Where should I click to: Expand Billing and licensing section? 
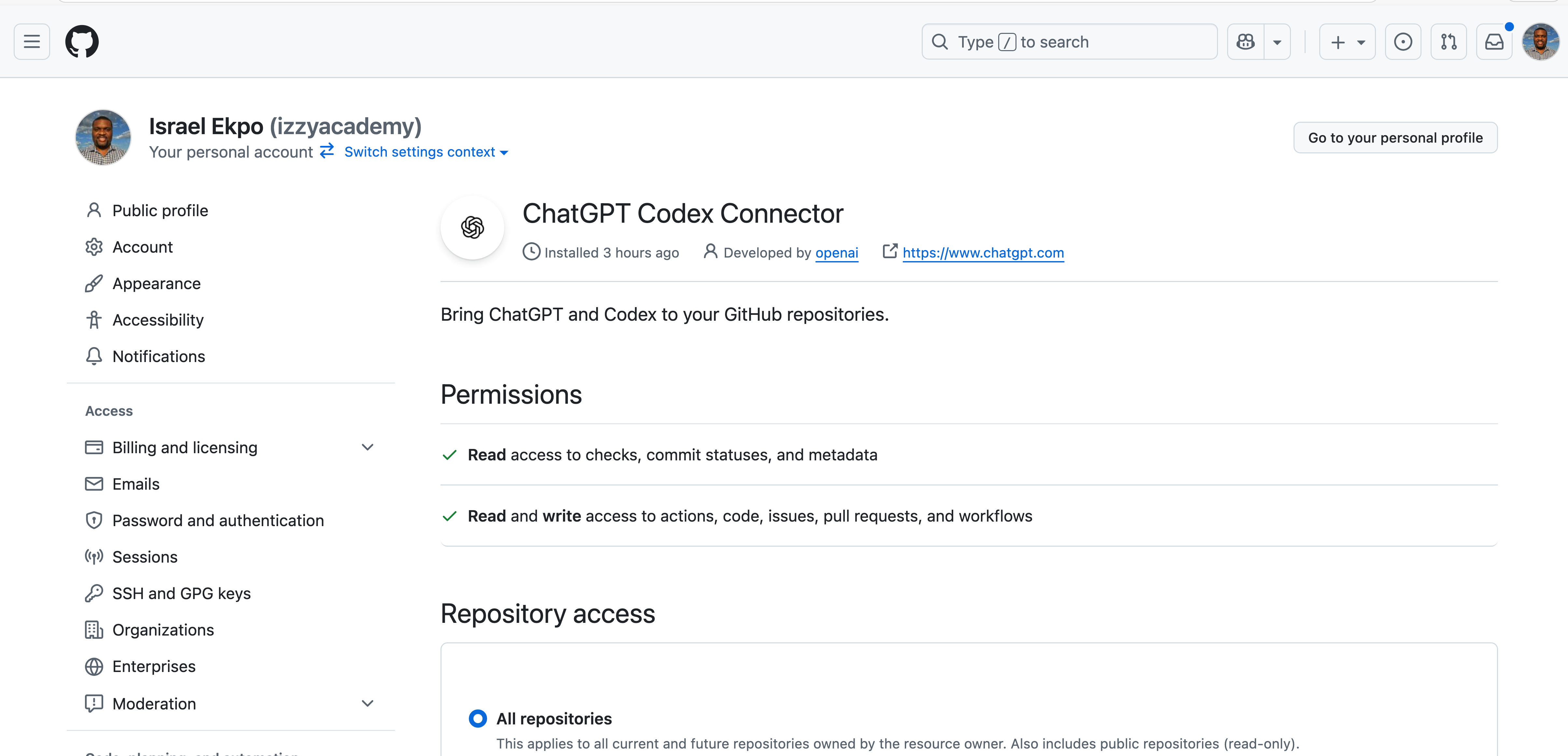tap(367, 447)
